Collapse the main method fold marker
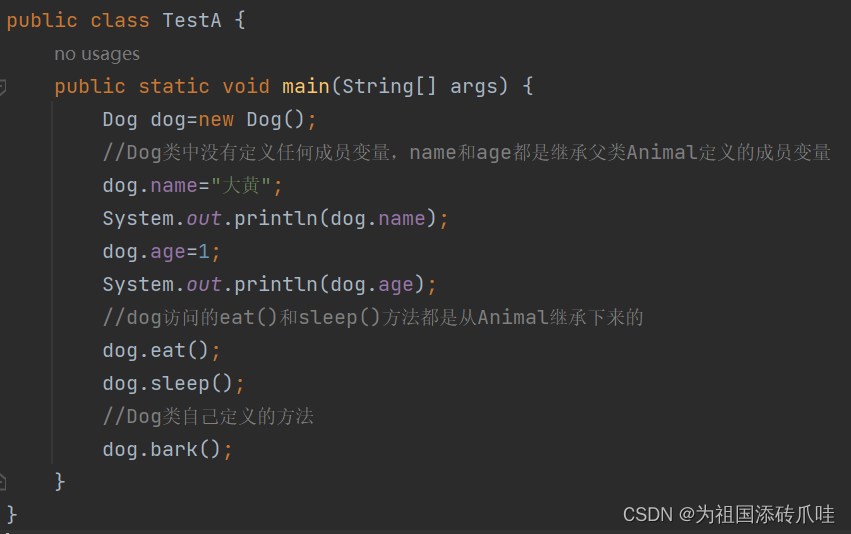Viewport: 851px width, 534px height. pos(3,88)
